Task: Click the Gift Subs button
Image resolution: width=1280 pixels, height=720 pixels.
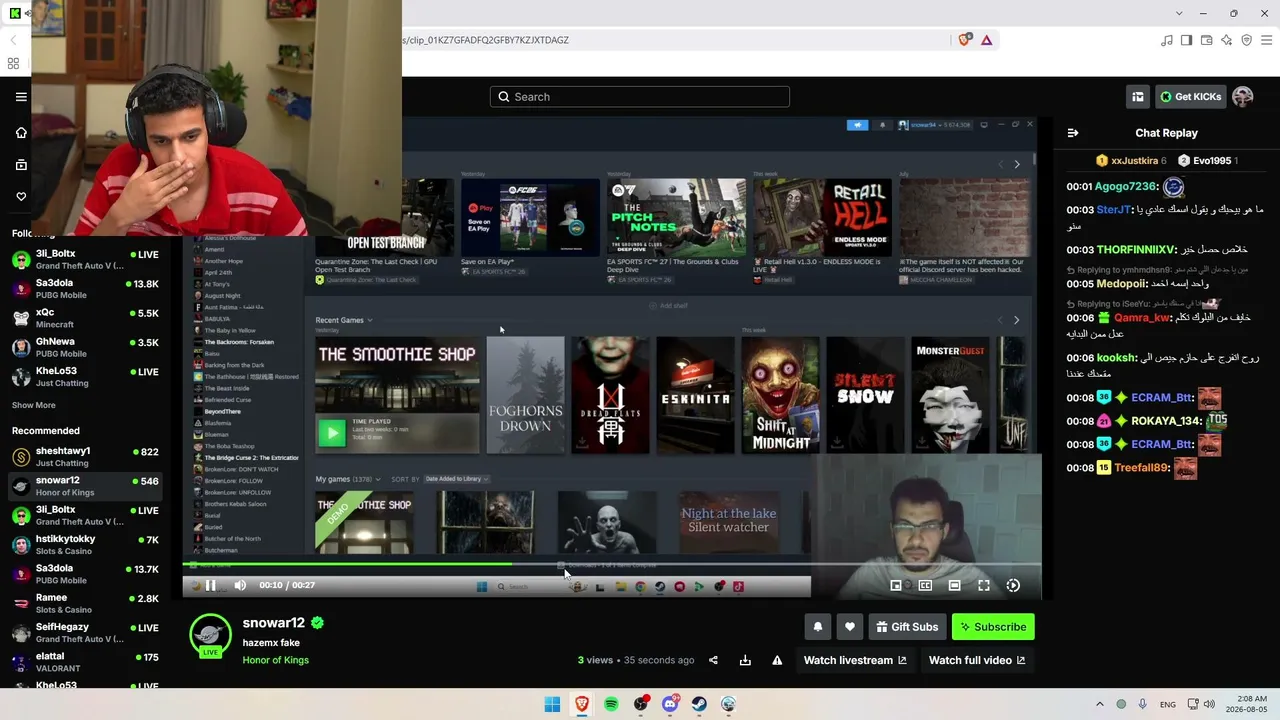Action: coord(907,627)
